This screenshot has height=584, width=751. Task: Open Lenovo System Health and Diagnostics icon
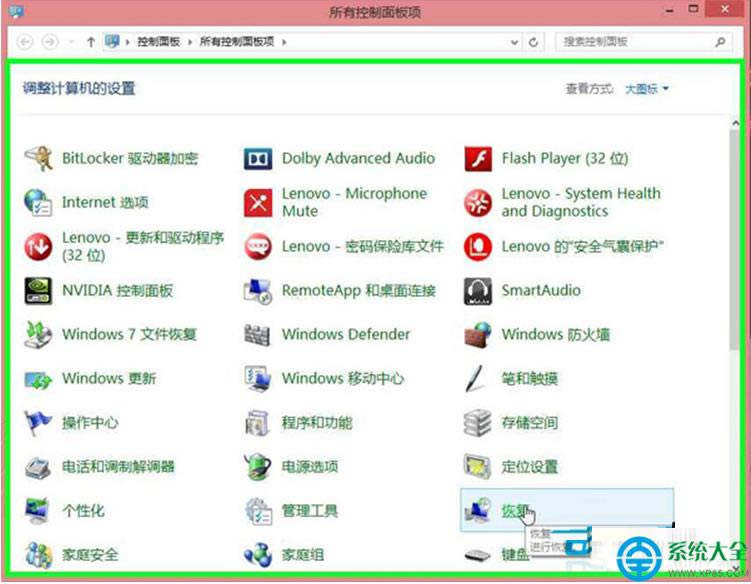coord(478,203)
